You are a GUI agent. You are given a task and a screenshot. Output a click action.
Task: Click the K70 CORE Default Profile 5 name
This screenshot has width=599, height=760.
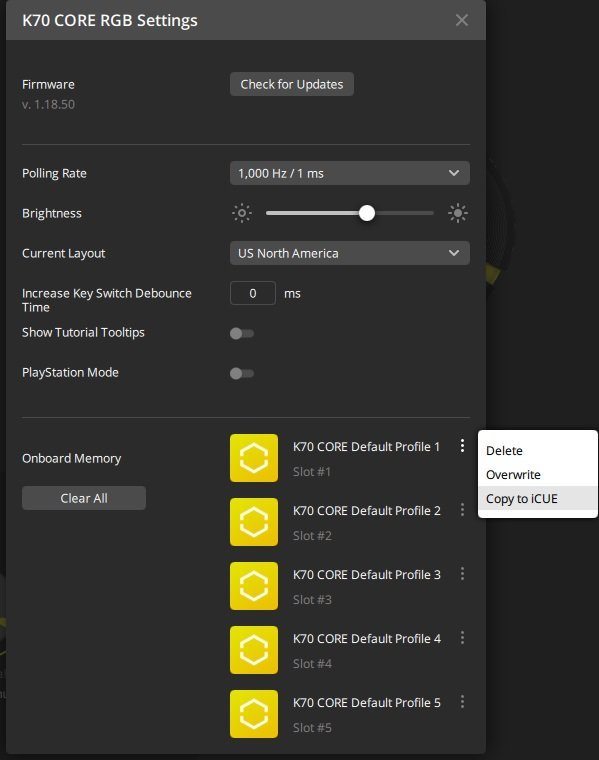(366, 702)
